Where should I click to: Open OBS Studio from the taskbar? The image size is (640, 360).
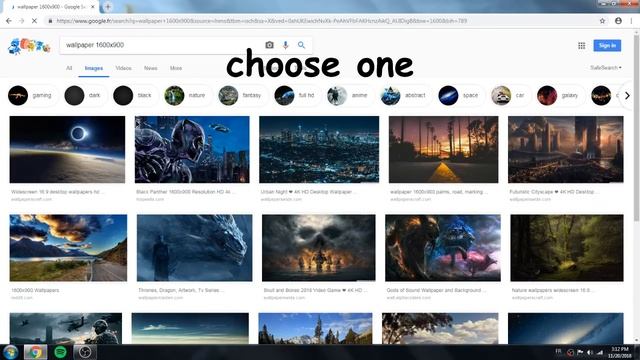(x=85, y=352)
